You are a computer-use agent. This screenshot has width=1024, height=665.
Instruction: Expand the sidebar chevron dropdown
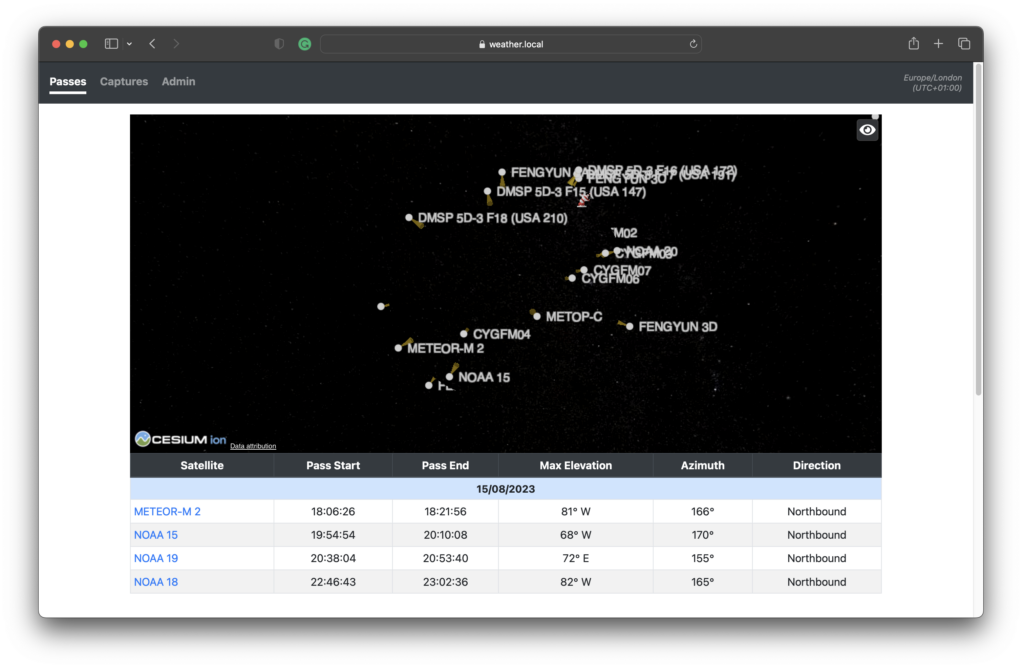tap(130, 43)
